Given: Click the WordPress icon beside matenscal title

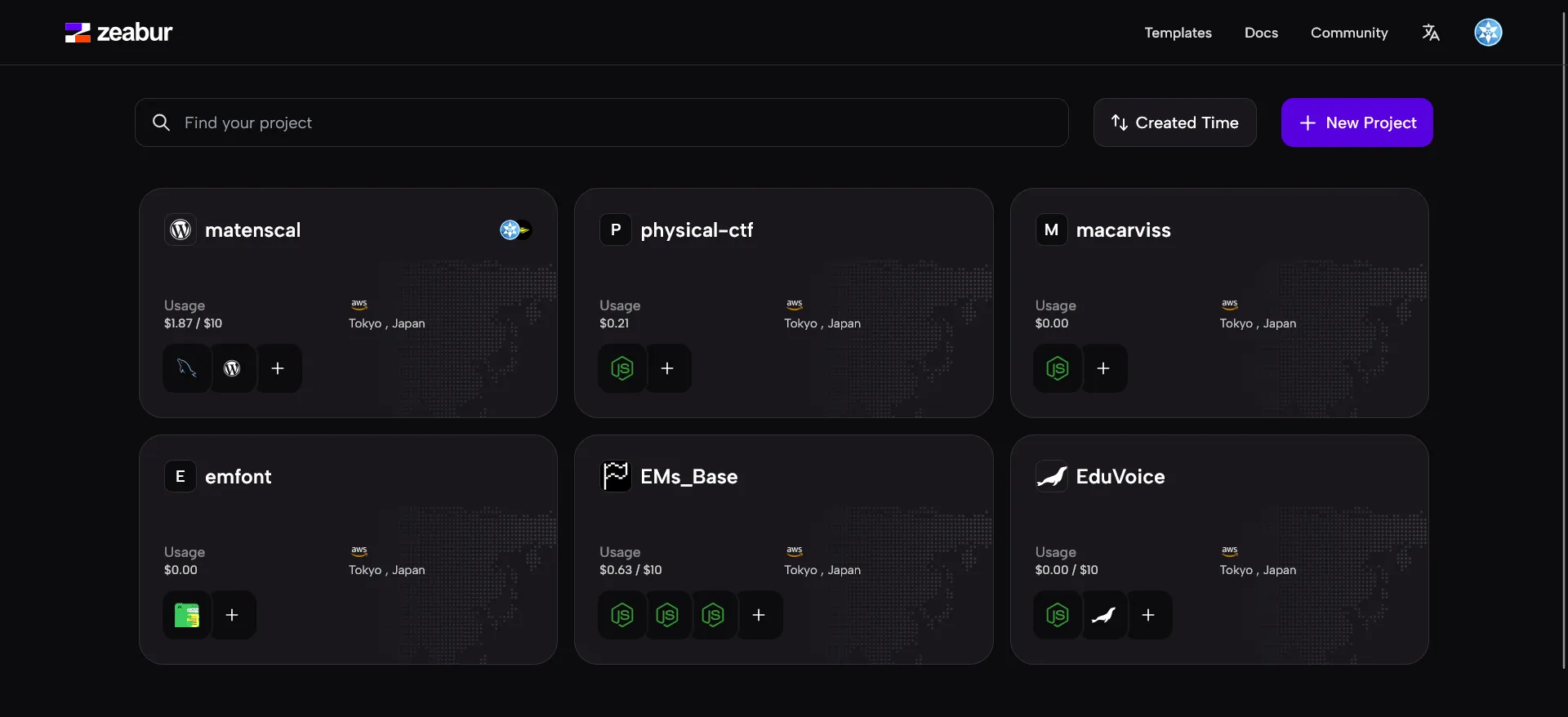Looking at the screenshot, I should (180, 230).
